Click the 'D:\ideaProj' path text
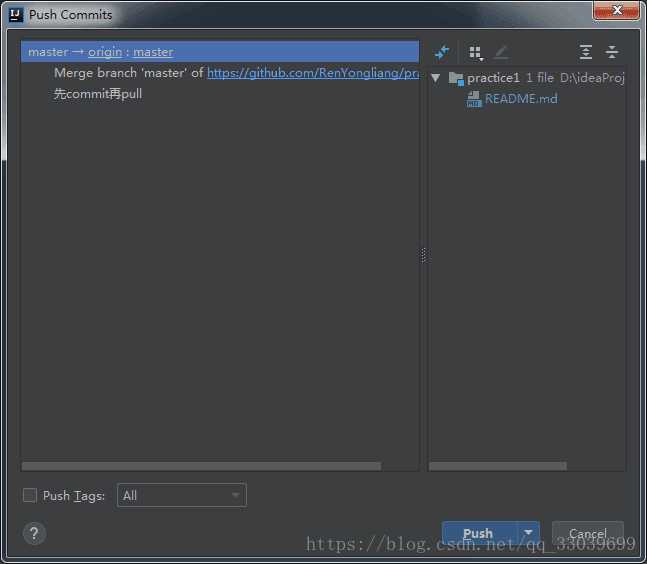 point(592,78)
